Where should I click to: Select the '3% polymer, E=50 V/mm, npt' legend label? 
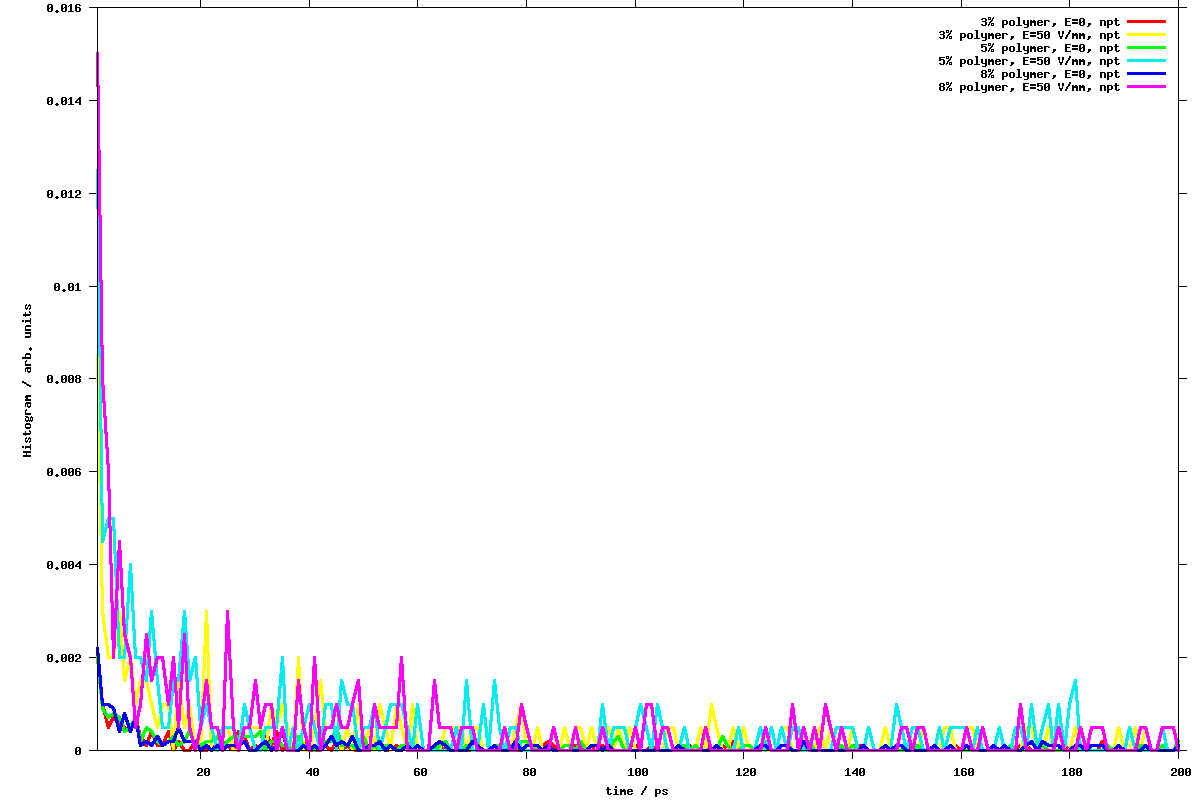click(x=1029, y=34)
